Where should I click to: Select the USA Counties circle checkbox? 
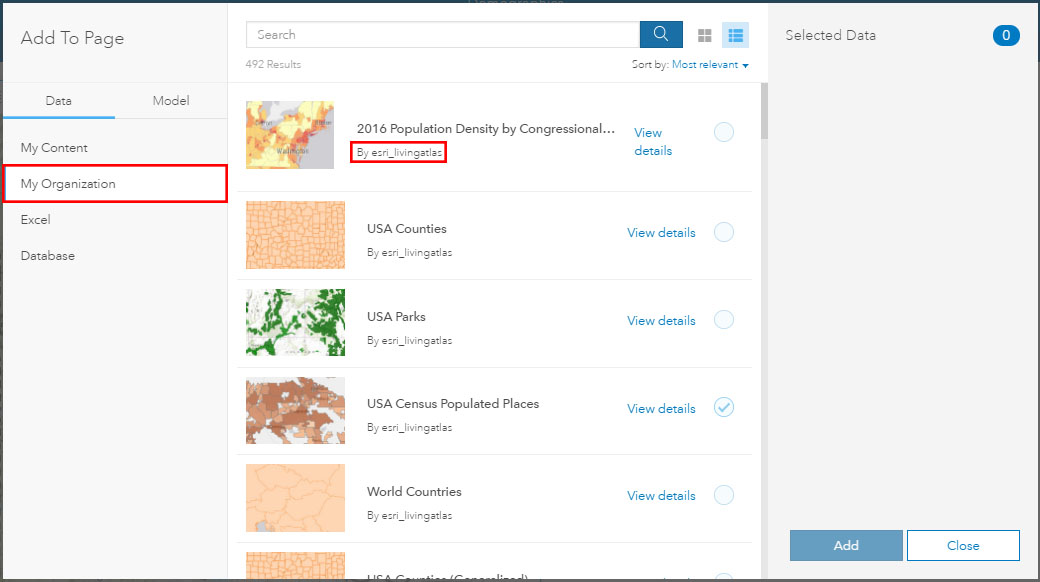[x=724, y=233]
